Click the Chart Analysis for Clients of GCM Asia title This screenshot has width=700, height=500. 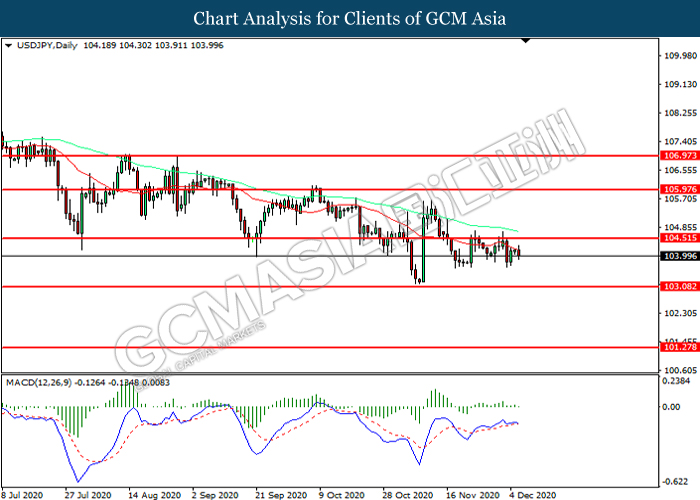350,19
